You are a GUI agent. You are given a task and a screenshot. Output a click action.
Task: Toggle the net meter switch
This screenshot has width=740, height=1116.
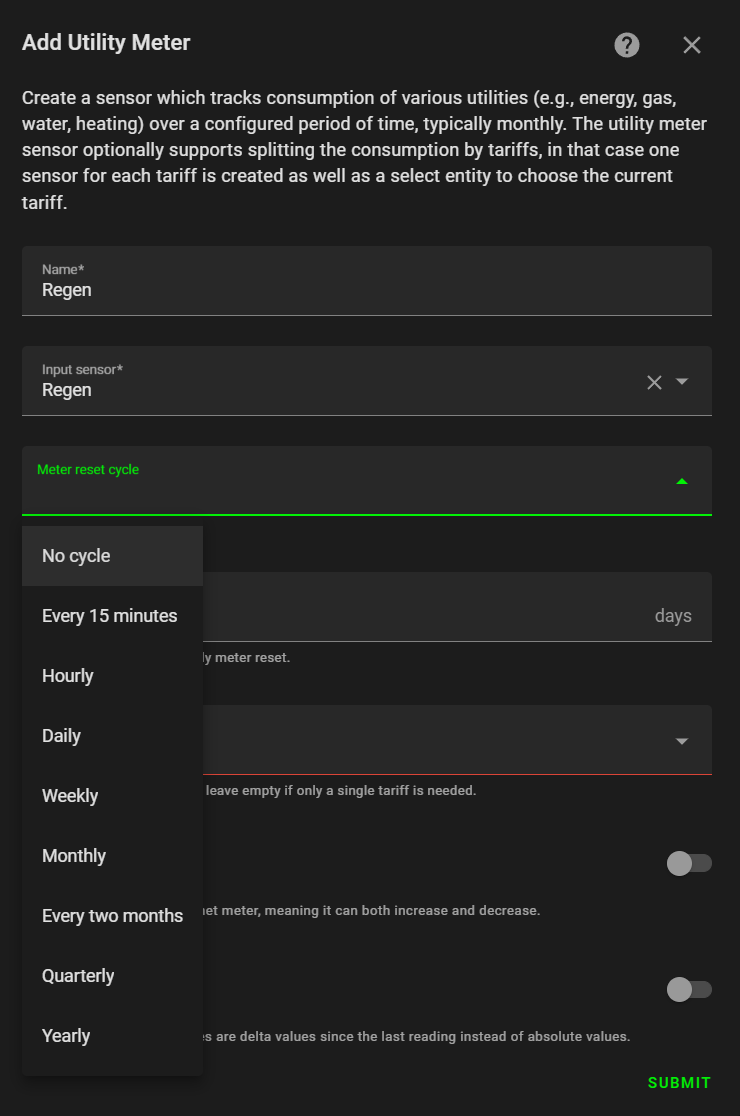[x=689, y=863]
